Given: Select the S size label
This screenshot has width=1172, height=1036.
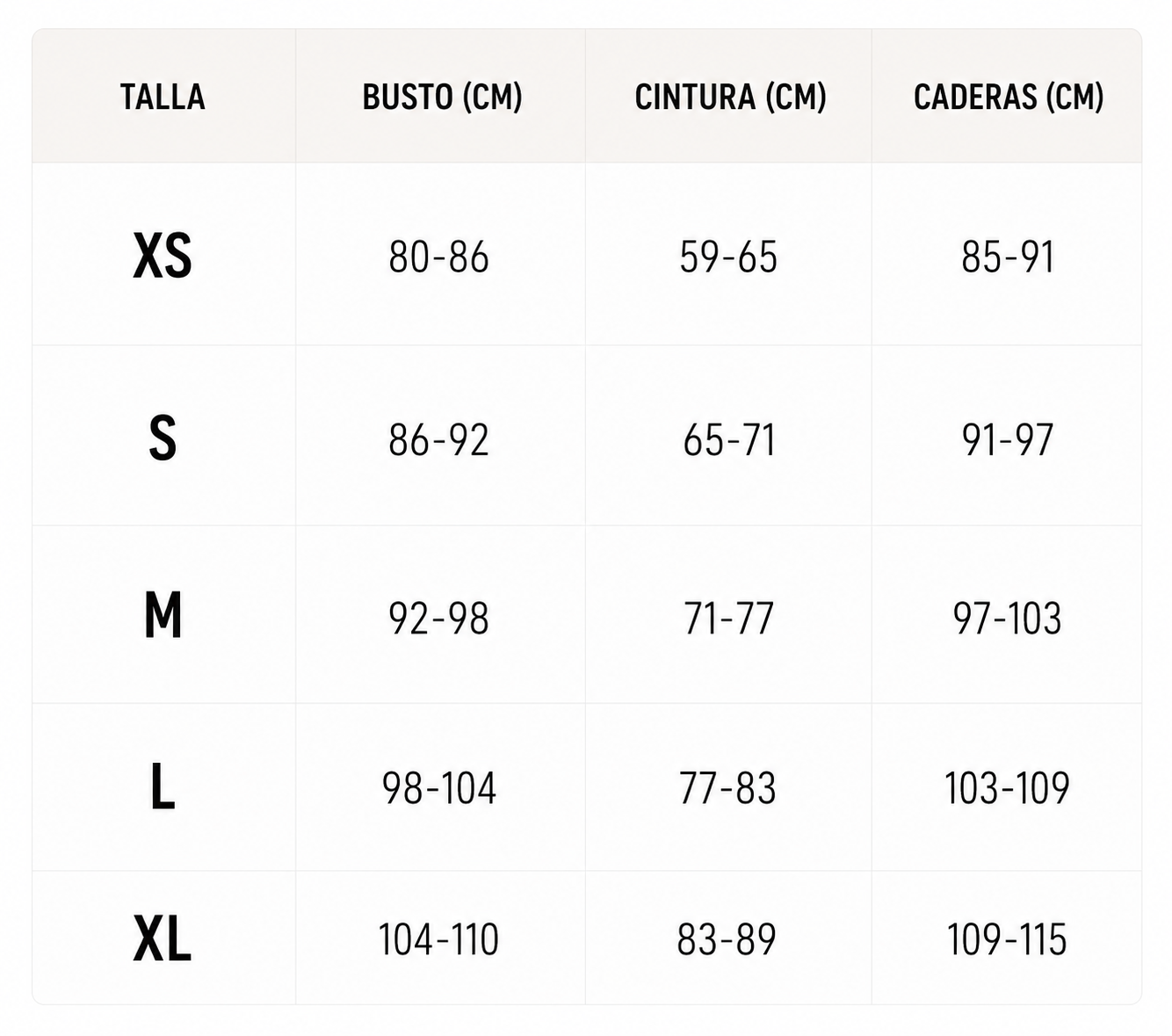Looking at the screenshot, I should (163, 438).
